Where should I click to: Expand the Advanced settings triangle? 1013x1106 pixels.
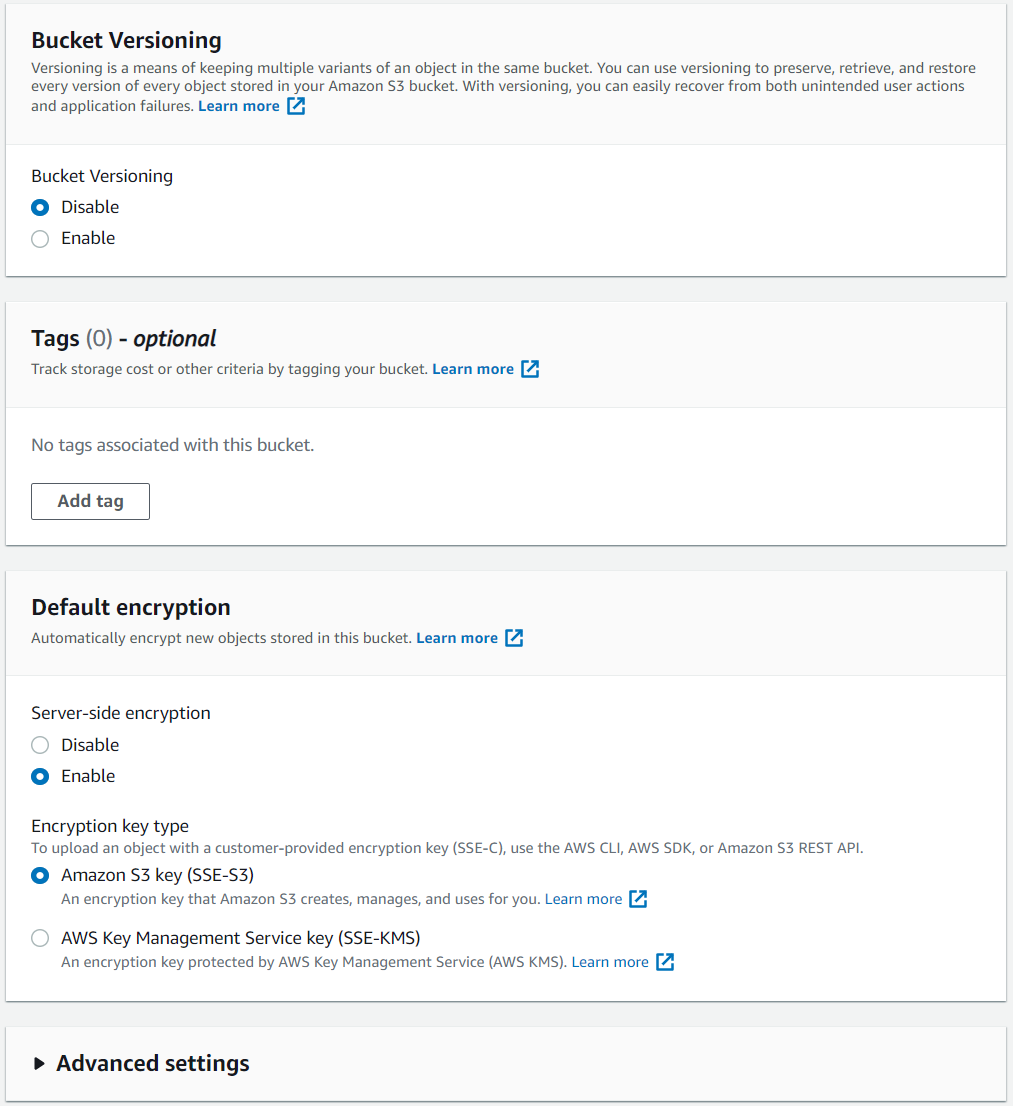[40, 1063]
